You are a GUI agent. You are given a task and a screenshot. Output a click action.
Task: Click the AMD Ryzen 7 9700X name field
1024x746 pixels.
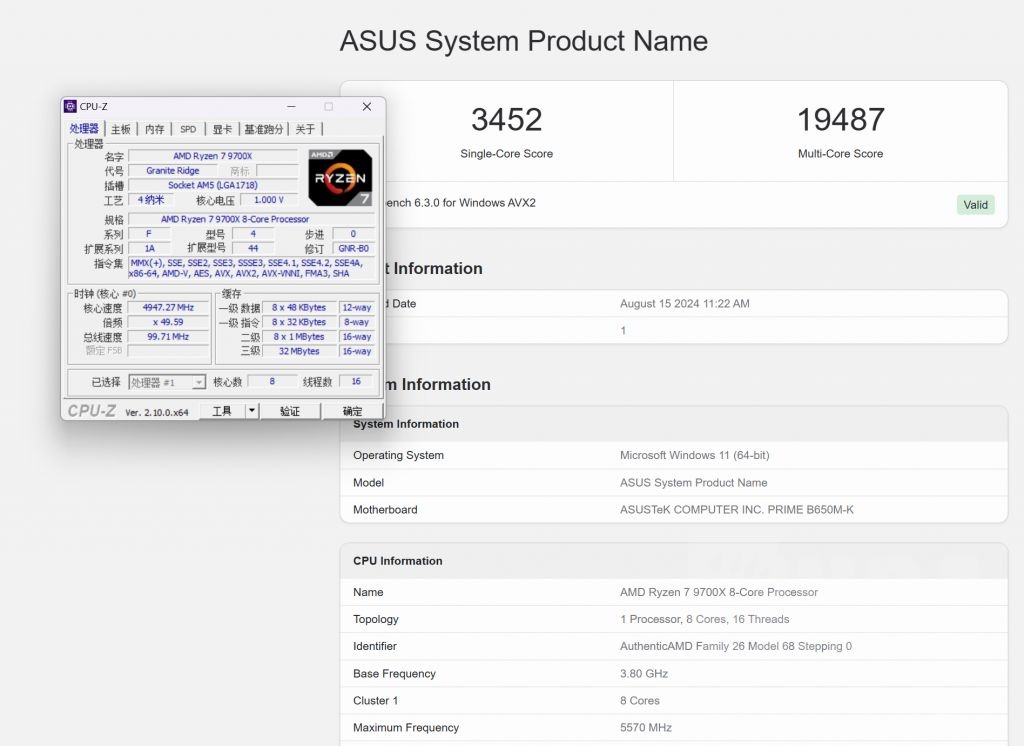tap(213, 156)
